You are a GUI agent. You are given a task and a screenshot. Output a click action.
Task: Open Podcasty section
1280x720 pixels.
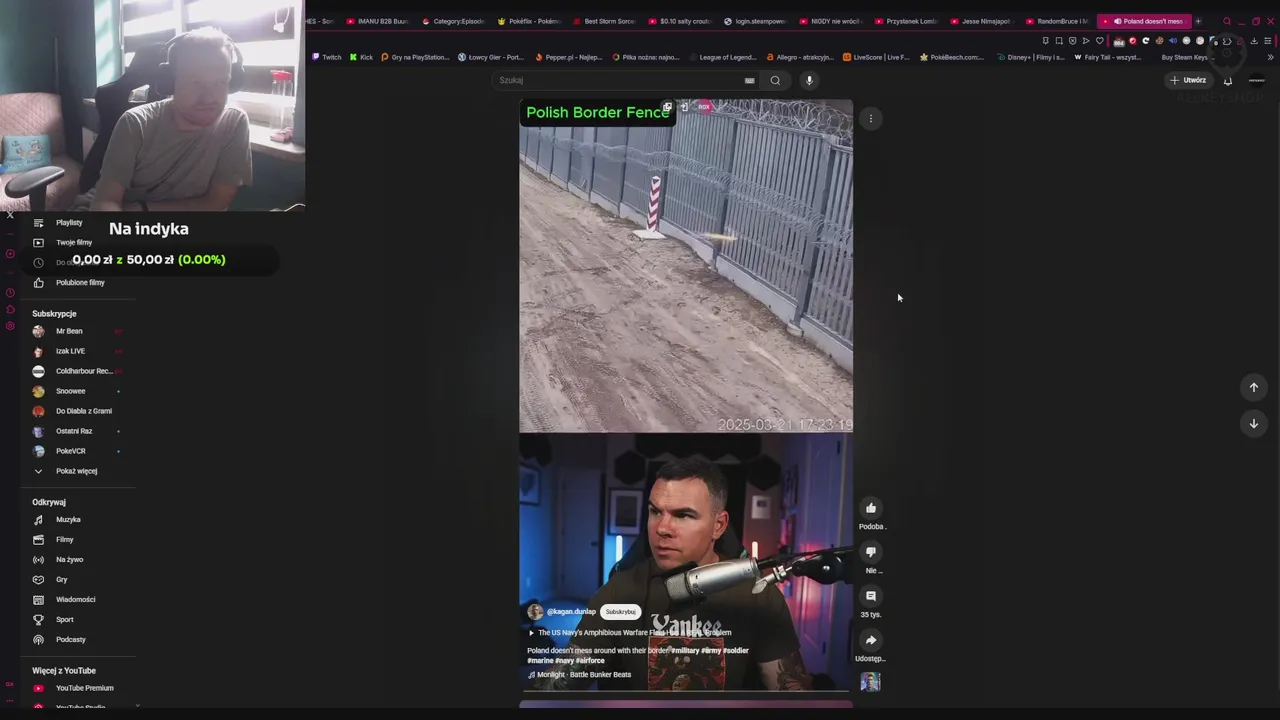(70, 640)
